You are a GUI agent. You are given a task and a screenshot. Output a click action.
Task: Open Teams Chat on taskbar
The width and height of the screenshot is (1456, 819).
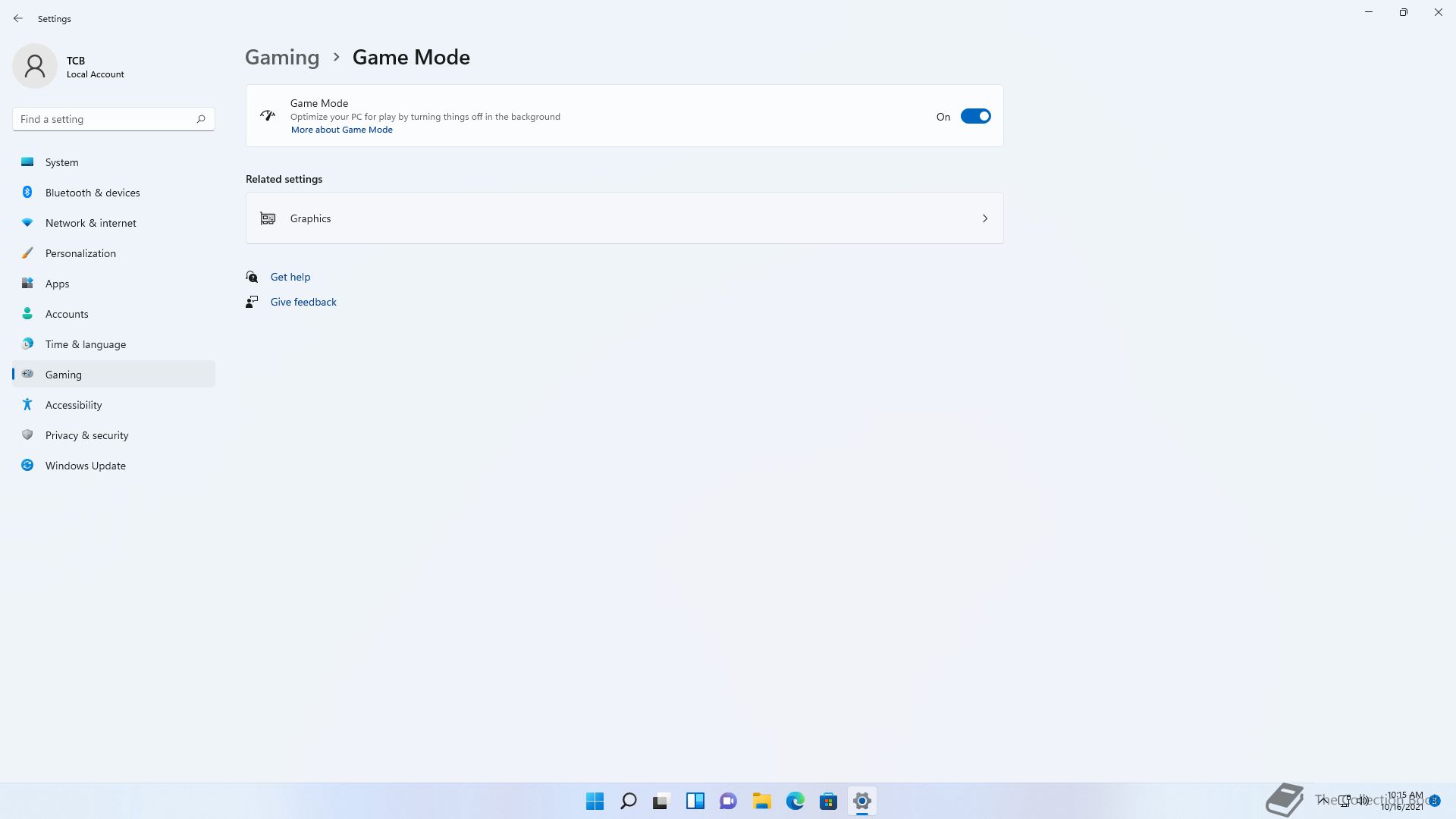pyautogui.click(x=729, y=801)
